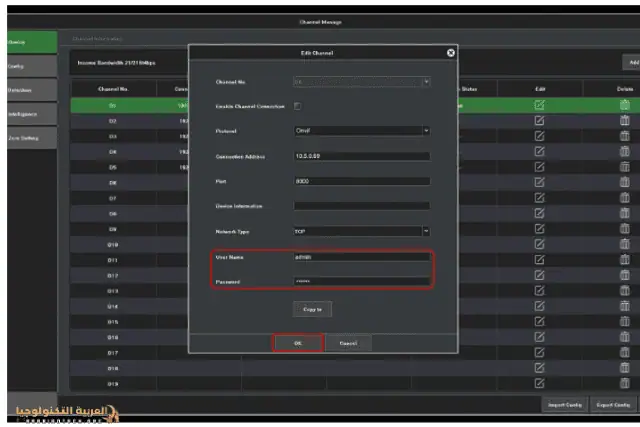This screenshot has height=427, width=640.
Task: Click the delete icon in row D5
Action: click(624, 167)
